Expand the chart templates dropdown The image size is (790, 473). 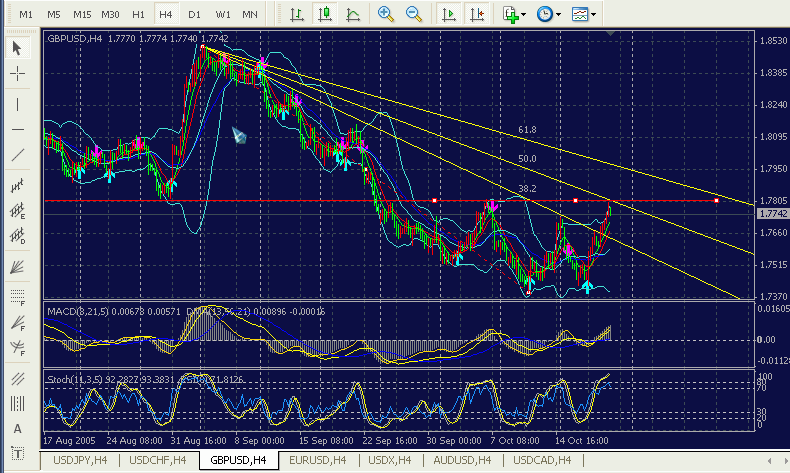coord(584,14)
